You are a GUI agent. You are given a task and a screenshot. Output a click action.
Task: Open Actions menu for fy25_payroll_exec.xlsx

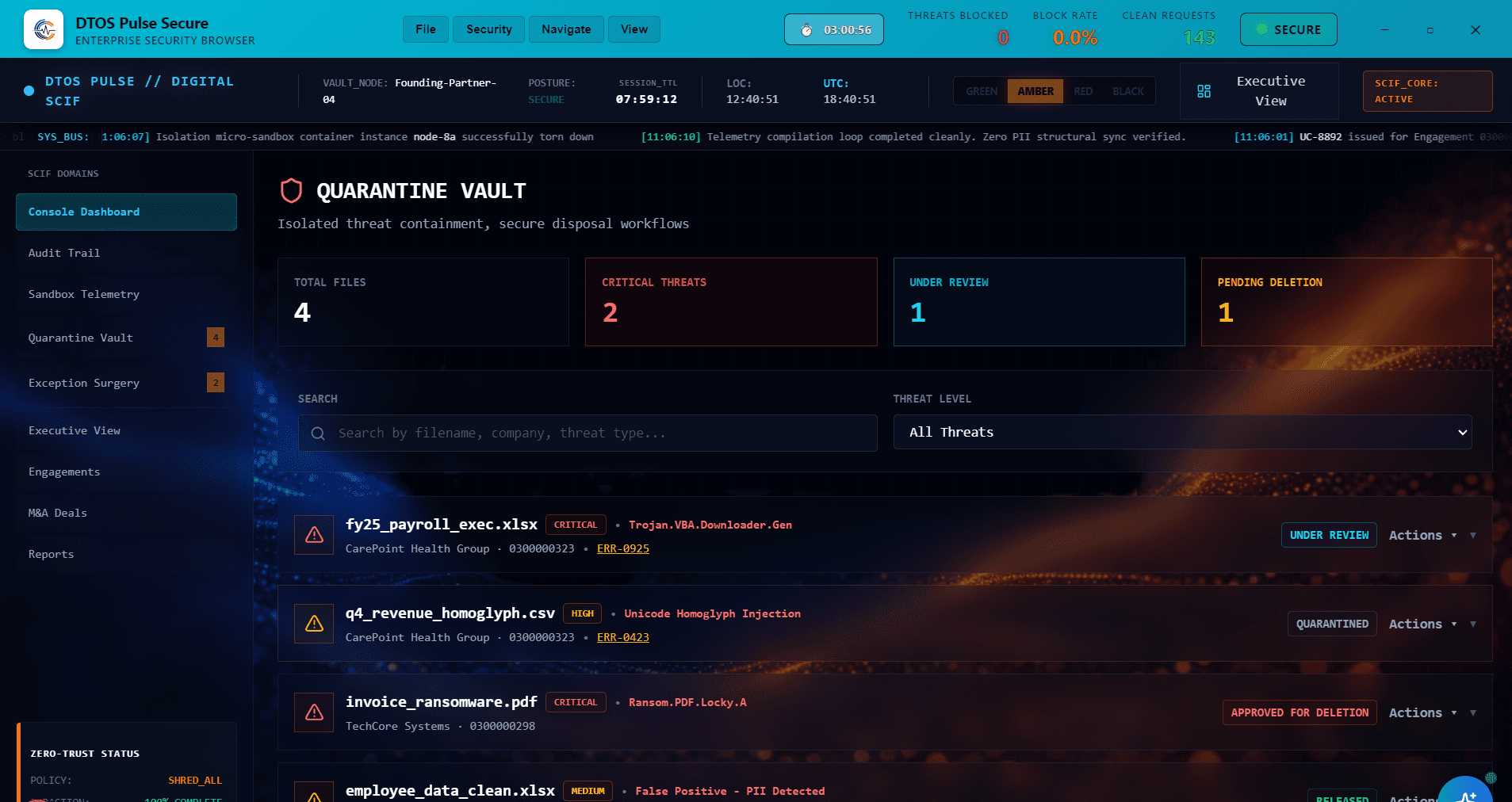point(1422,535)
